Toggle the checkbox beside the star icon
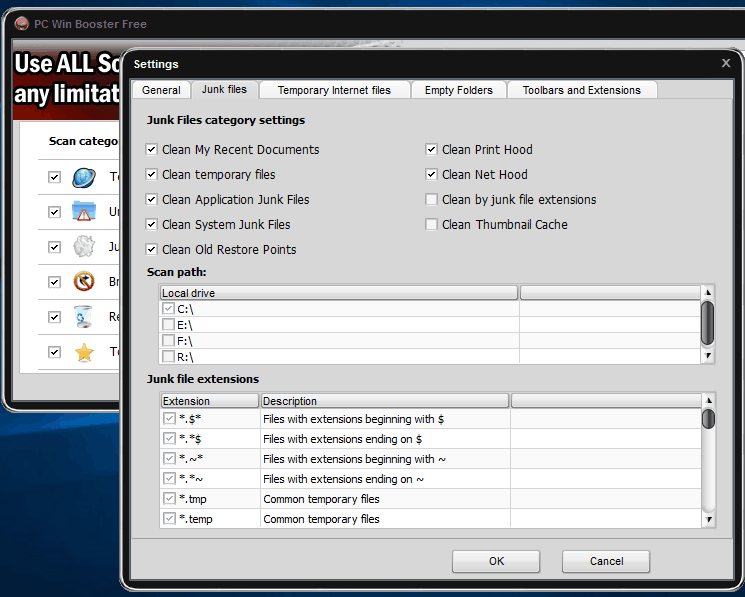 point(54,352)
